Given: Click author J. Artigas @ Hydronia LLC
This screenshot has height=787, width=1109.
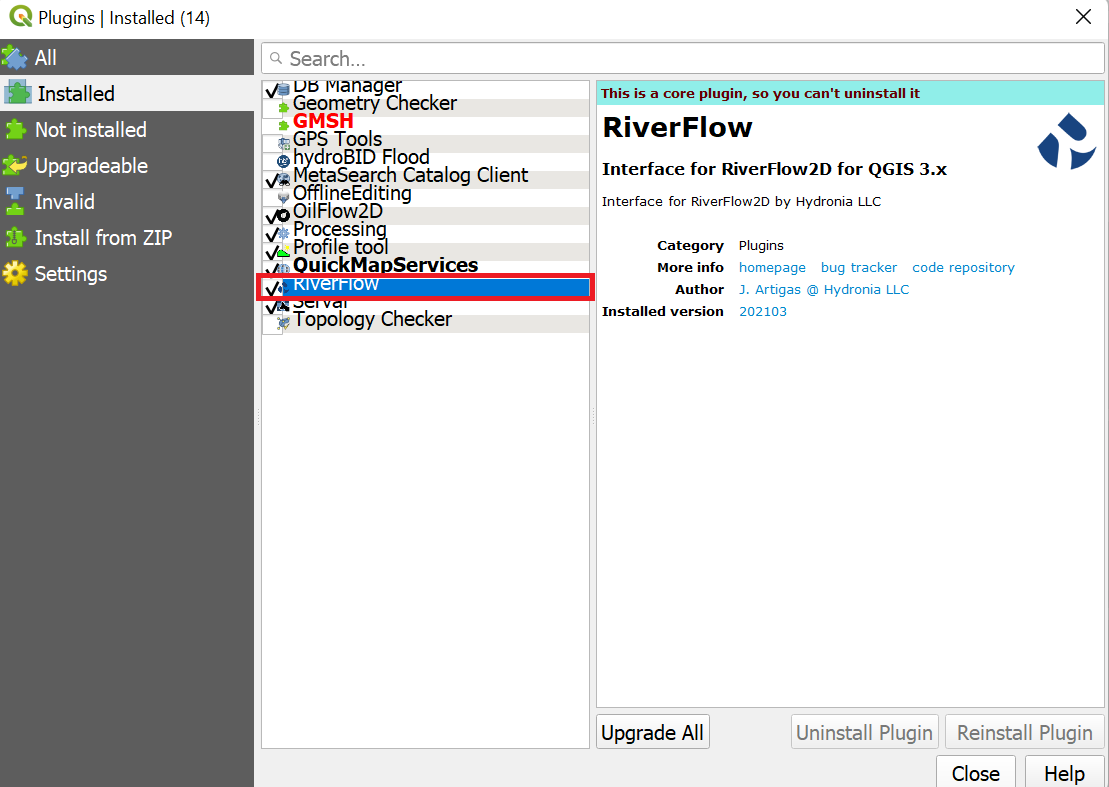Looking at the screenshot, I should [x=824, y=289].
